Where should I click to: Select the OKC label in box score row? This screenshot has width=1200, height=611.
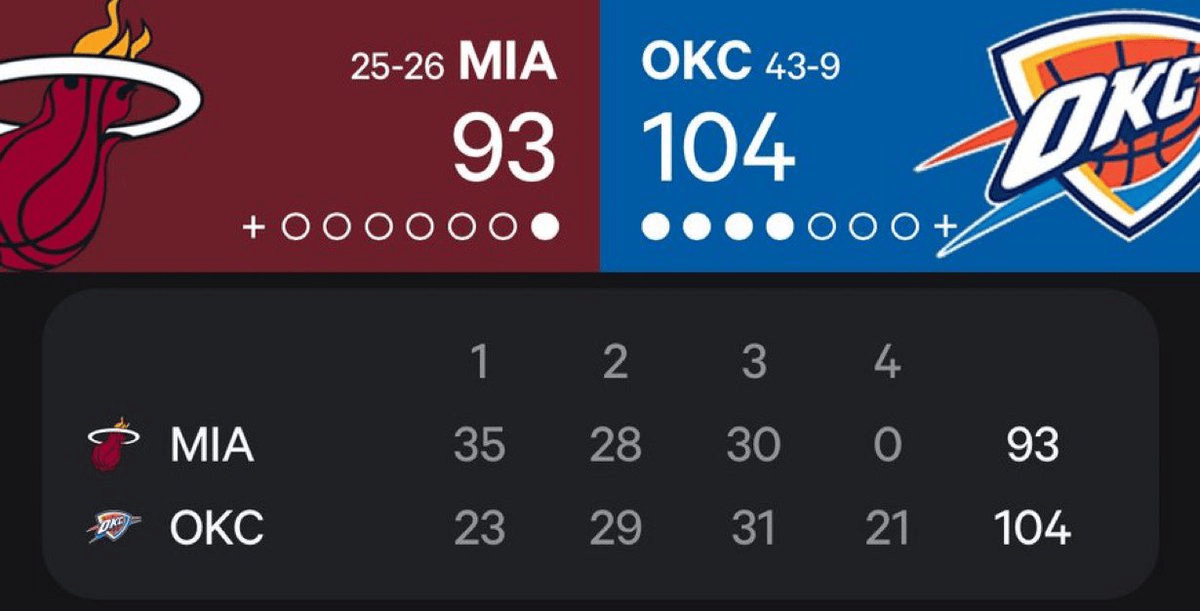click(216, 528)
